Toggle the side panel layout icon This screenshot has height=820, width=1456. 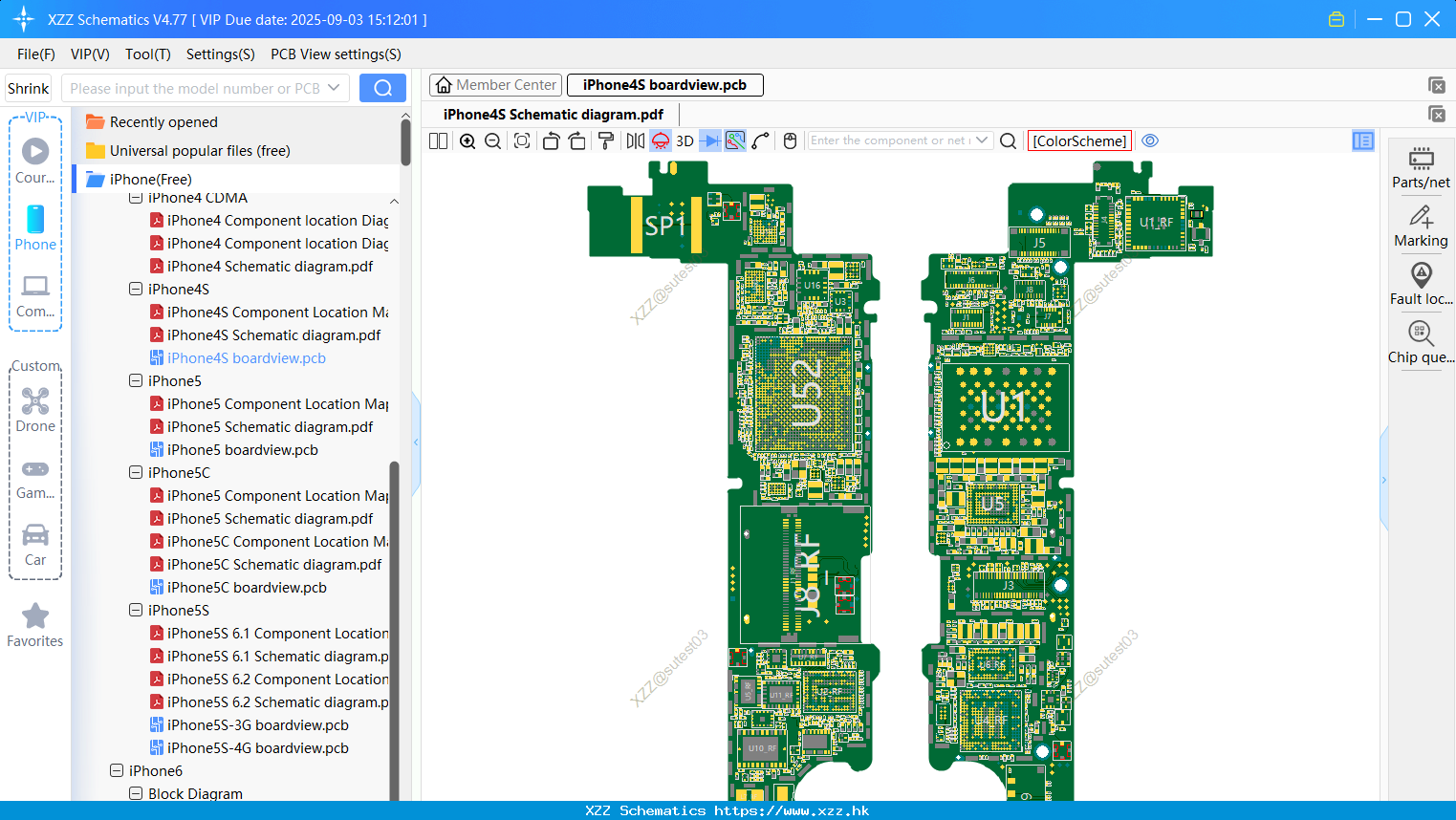(x=1363, y=140)
